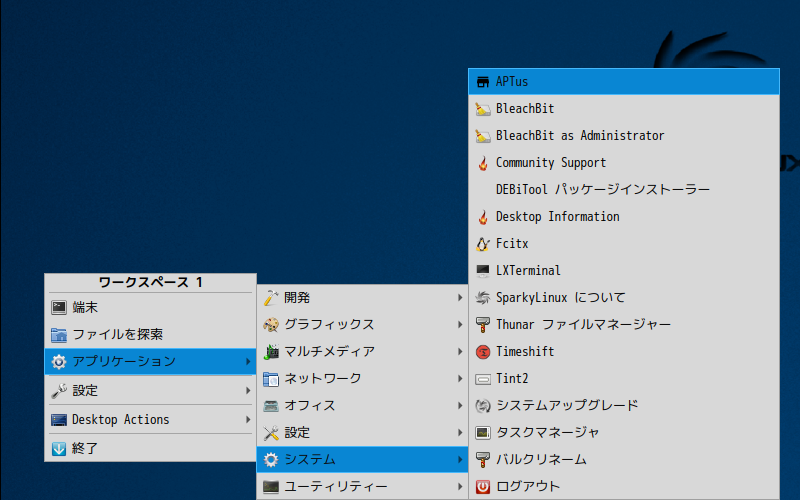800x500 pixels.
Task: Click the アプリケーション gear icon
Action: [59, 362]
